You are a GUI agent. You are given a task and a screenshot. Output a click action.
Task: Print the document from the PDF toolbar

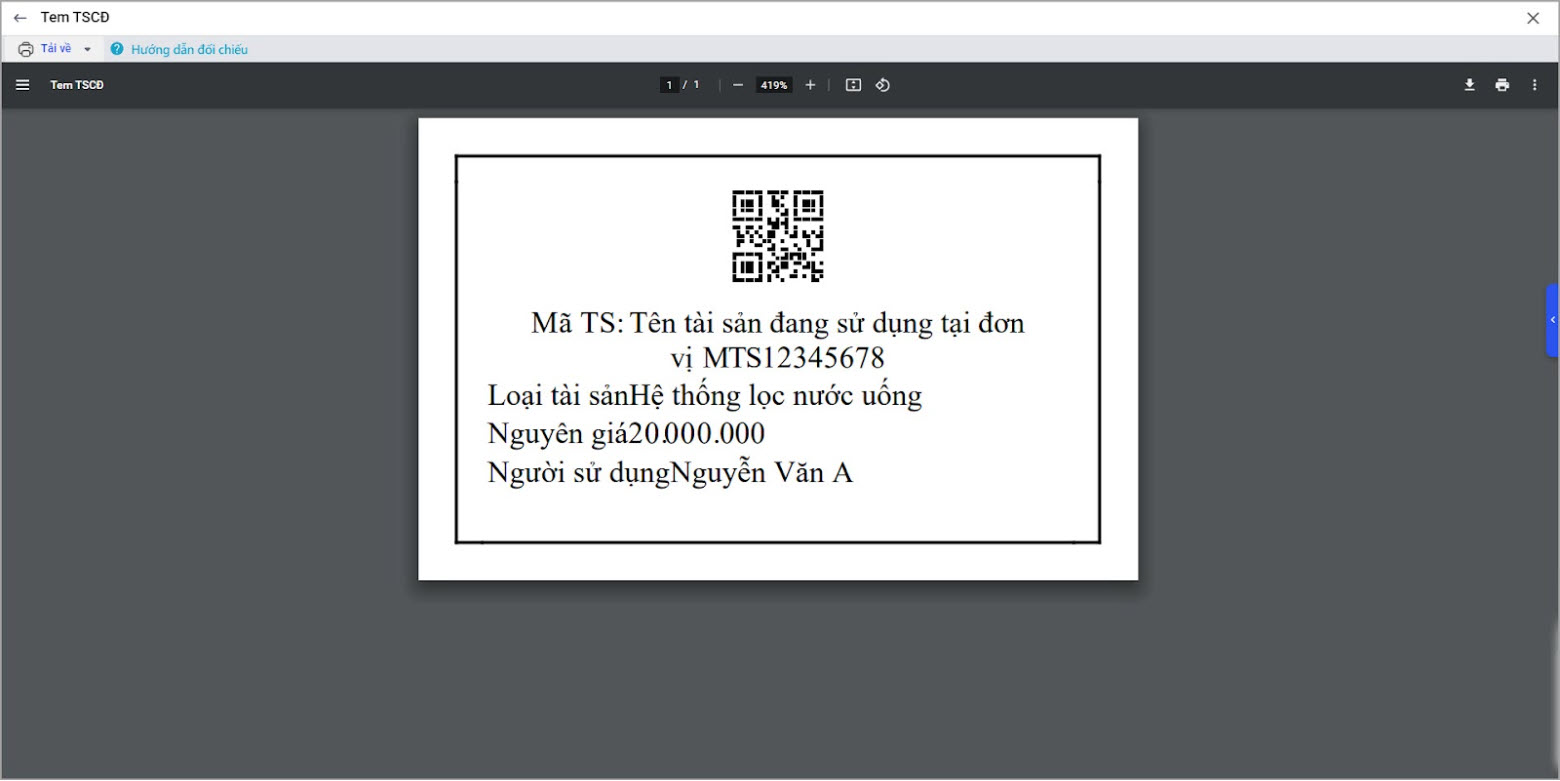[1502, 85]
